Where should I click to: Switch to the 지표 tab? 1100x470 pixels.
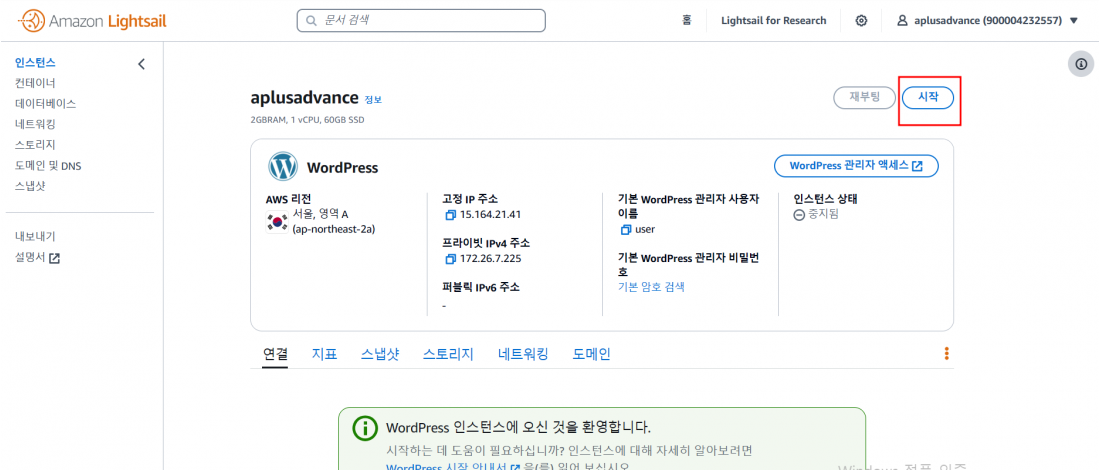324,354
